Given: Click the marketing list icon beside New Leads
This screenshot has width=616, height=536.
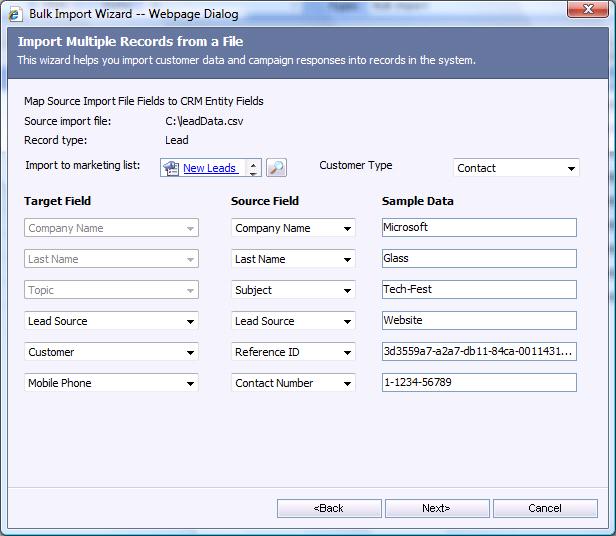Looking at the screenshot, I should click(172, 168).
